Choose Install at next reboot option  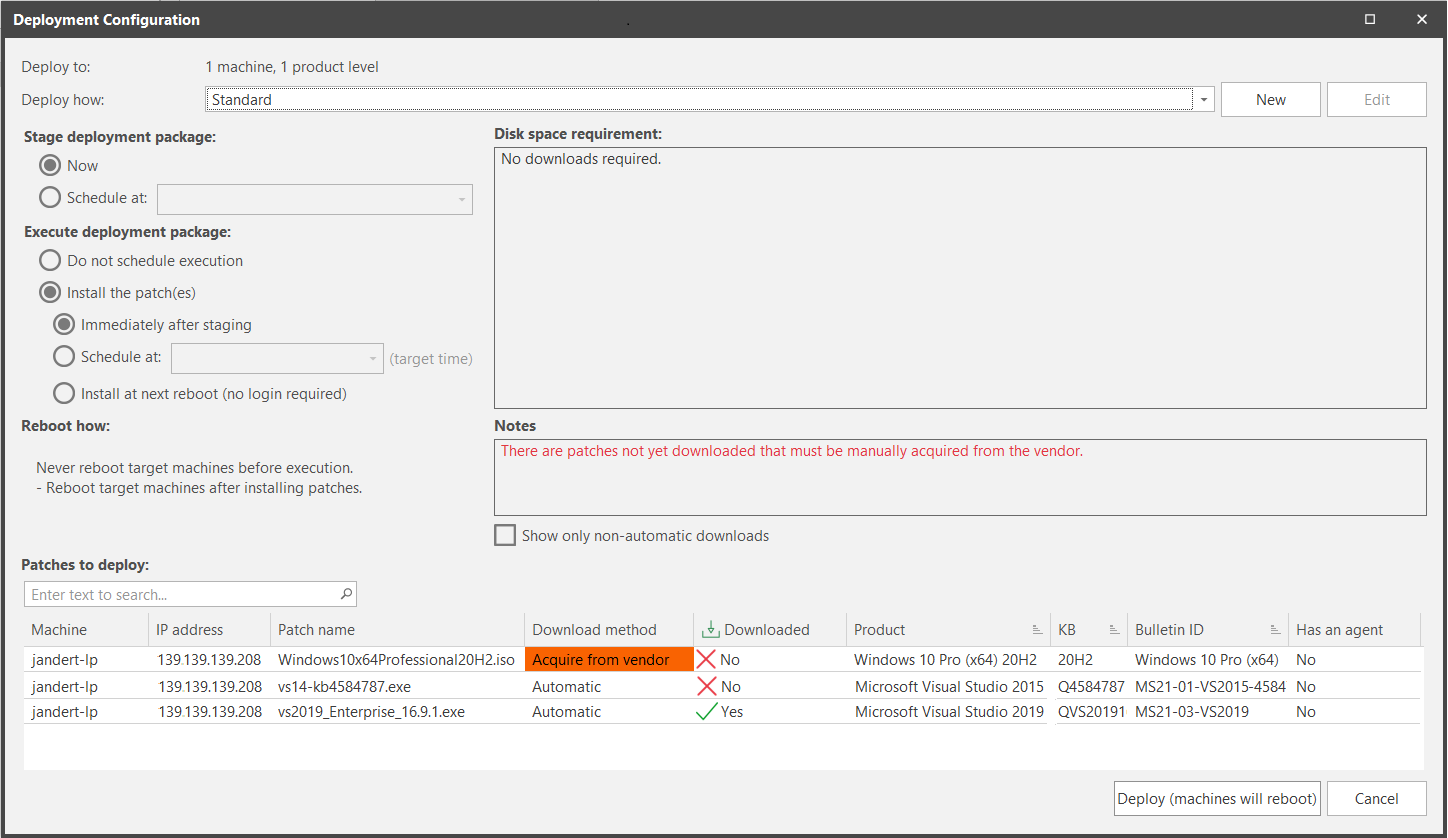[64, 394]
